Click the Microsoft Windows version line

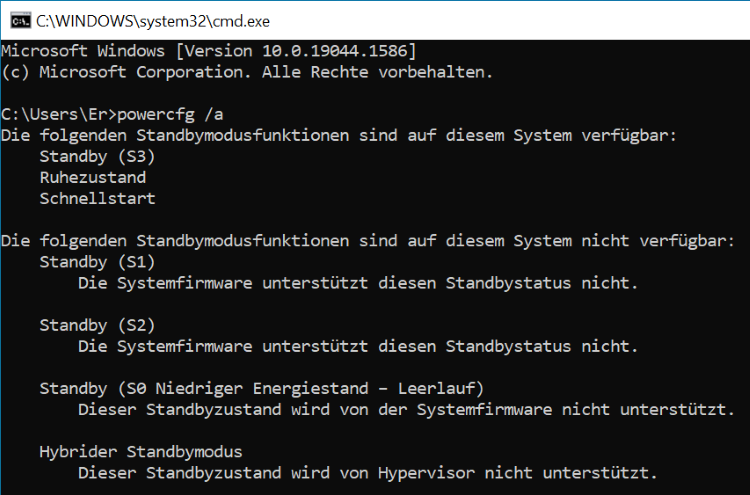(x=209, y=51)
